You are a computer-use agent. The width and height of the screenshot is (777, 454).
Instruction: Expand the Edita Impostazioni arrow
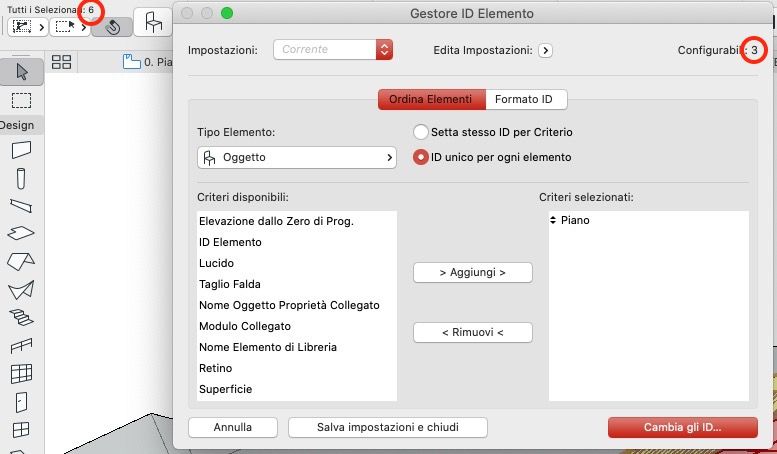545,49
